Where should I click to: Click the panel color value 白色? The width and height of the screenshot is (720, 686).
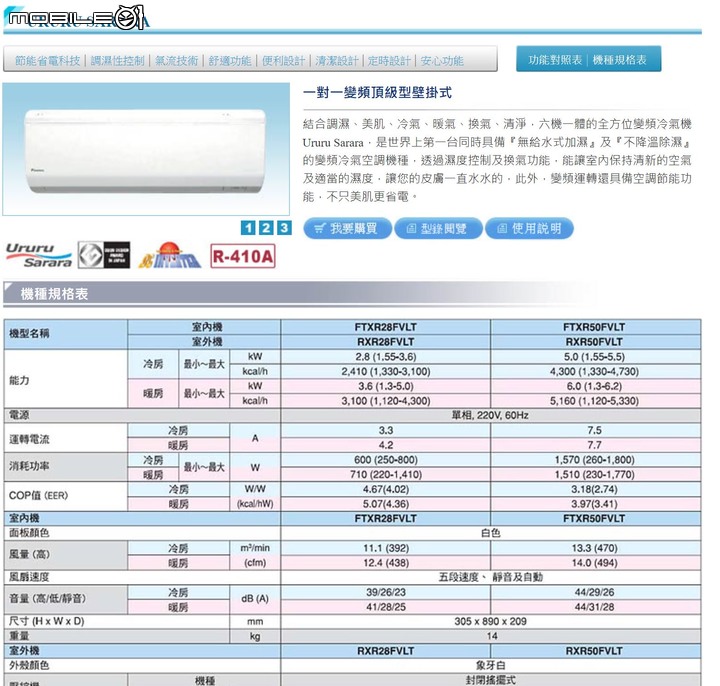(x=490, y=533)
